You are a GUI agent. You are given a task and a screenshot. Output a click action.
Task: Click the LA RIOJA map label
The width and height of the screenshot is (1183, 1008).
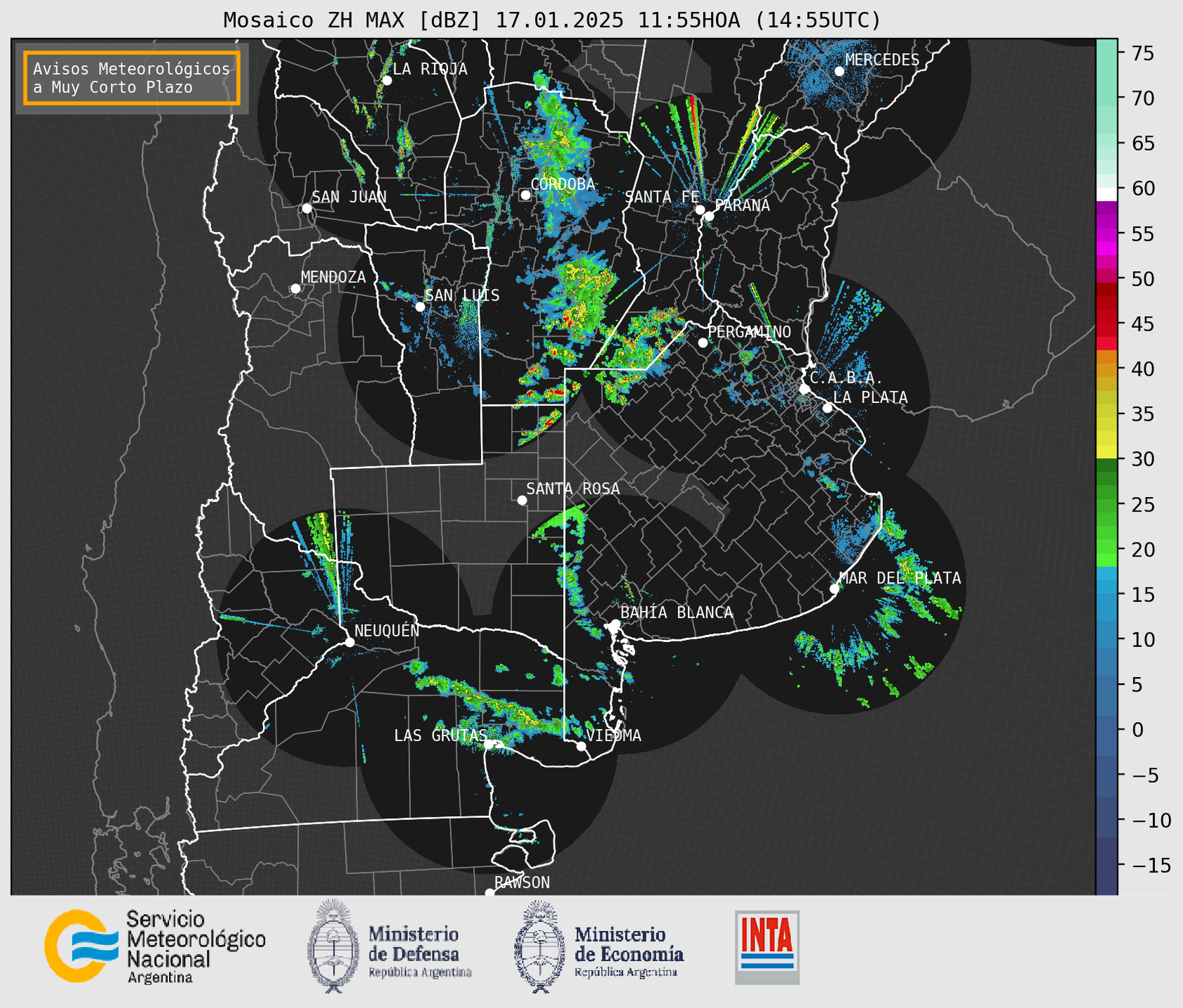(430, 69)
